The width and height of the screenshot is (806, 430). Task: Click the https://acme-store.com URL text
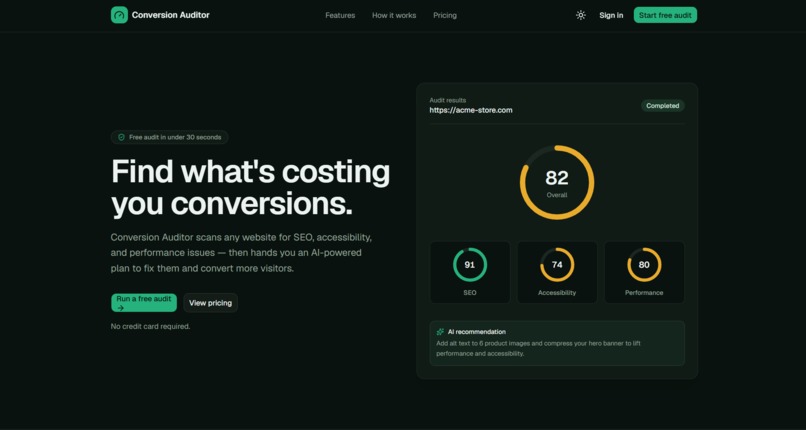471,110
